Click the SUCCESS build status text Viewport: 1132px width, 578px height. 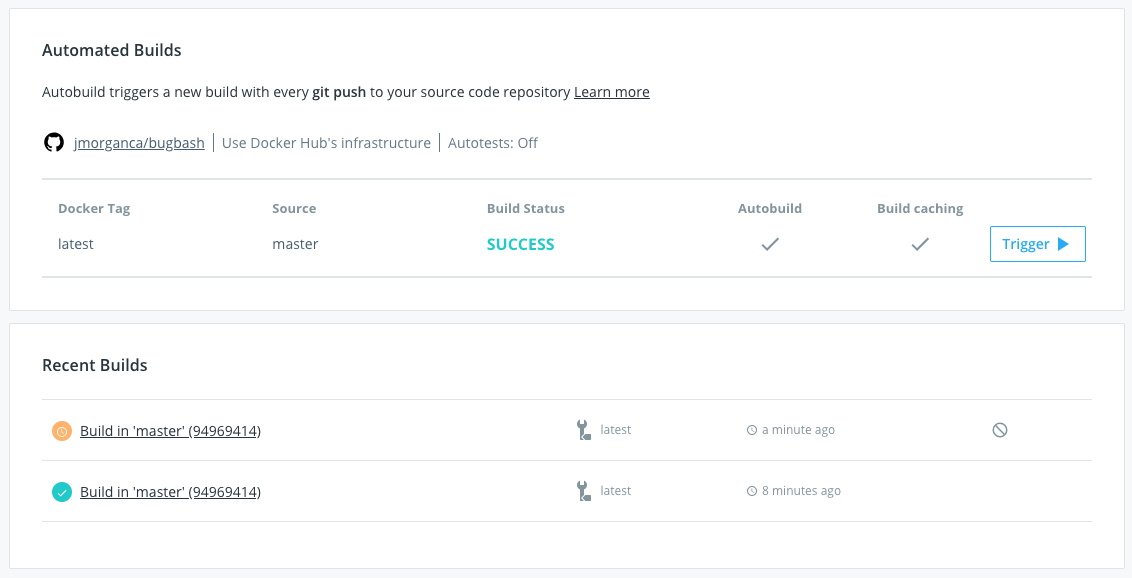pyautogui.click(x=520, y=244)
